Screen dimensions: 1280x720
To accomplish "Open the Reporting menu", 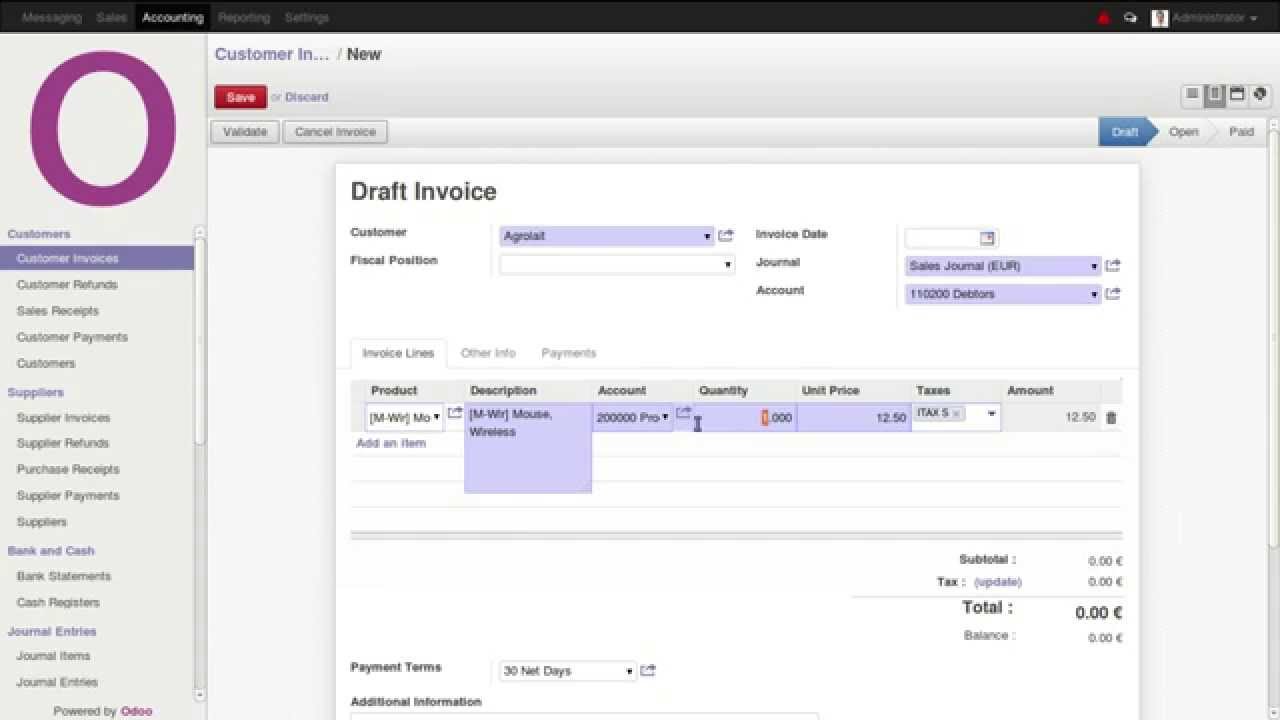I will (x=244, y=18).
